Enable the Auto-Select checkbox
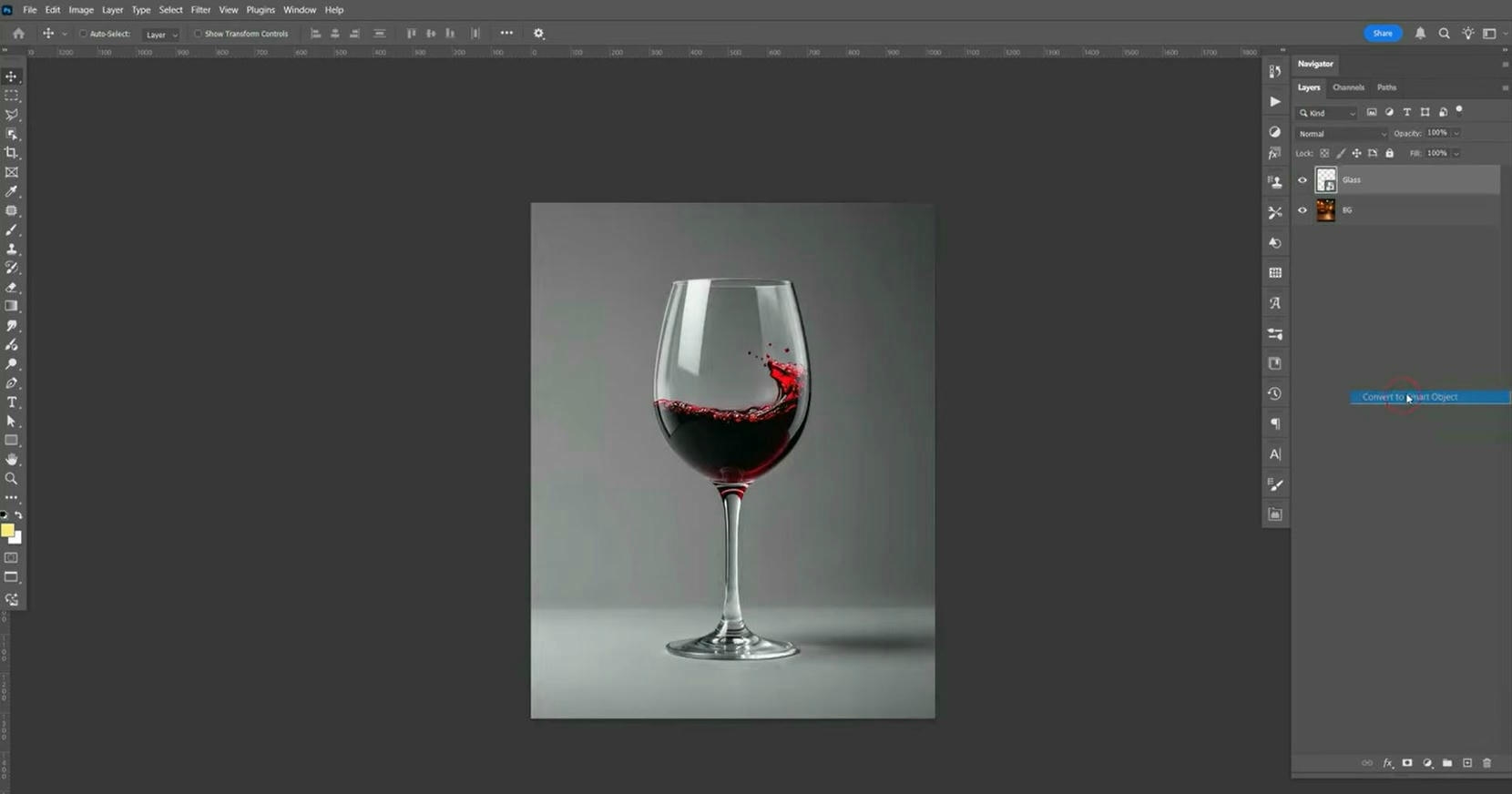 coord(83,34)
